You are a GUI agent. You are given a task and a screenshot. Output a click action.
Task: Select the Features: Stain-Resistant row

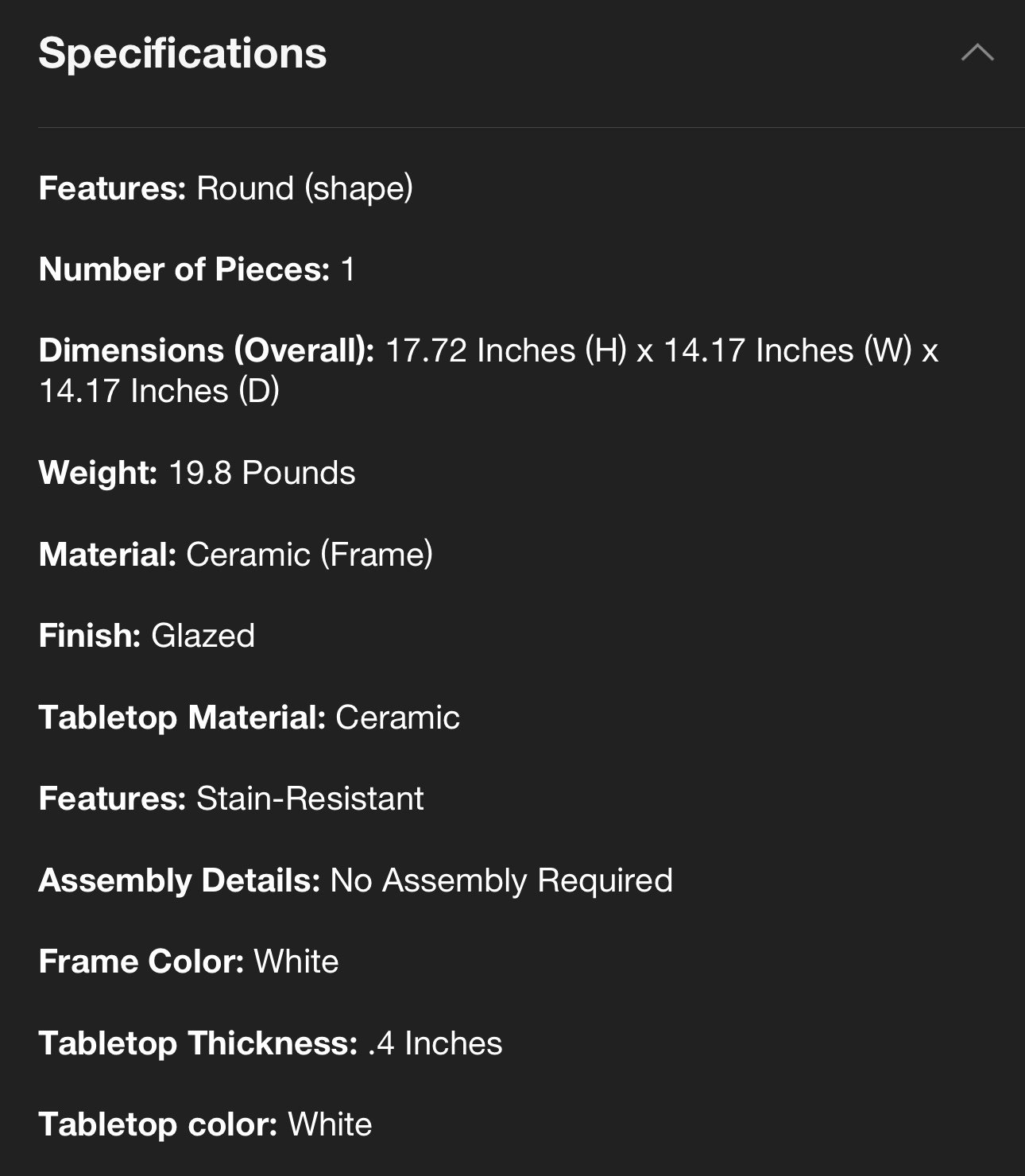click(x=231, y=799)
